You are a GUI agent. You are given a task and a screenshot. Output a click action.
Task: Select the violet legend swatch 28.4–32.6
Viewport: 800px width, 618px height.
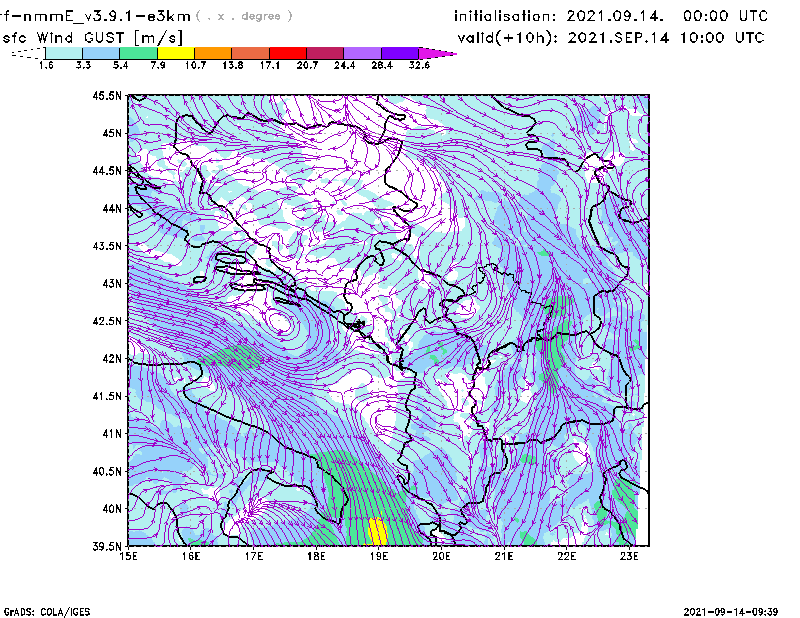pos(400,53)
